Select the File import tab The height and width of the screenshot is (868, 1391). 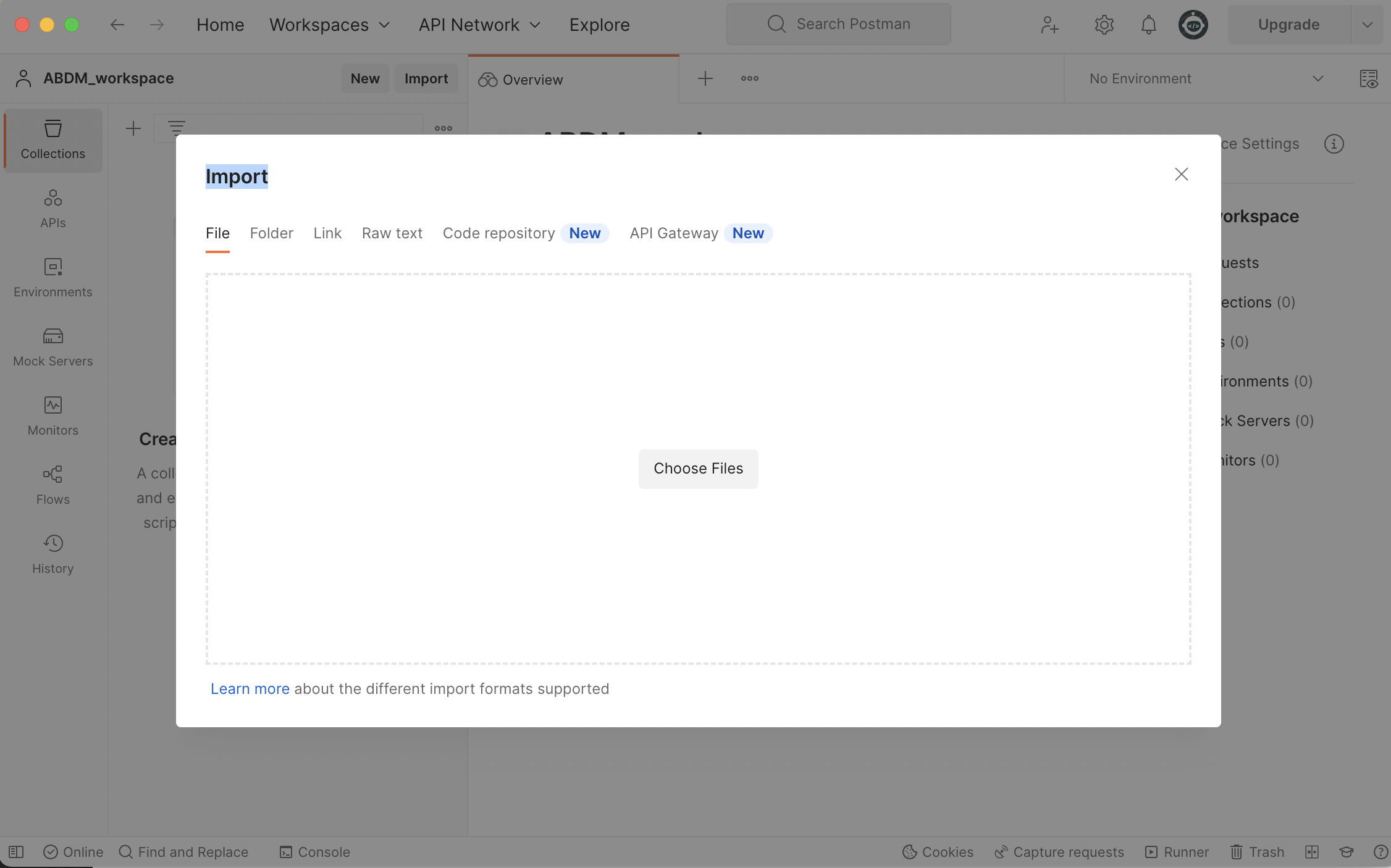click(217, 233)
